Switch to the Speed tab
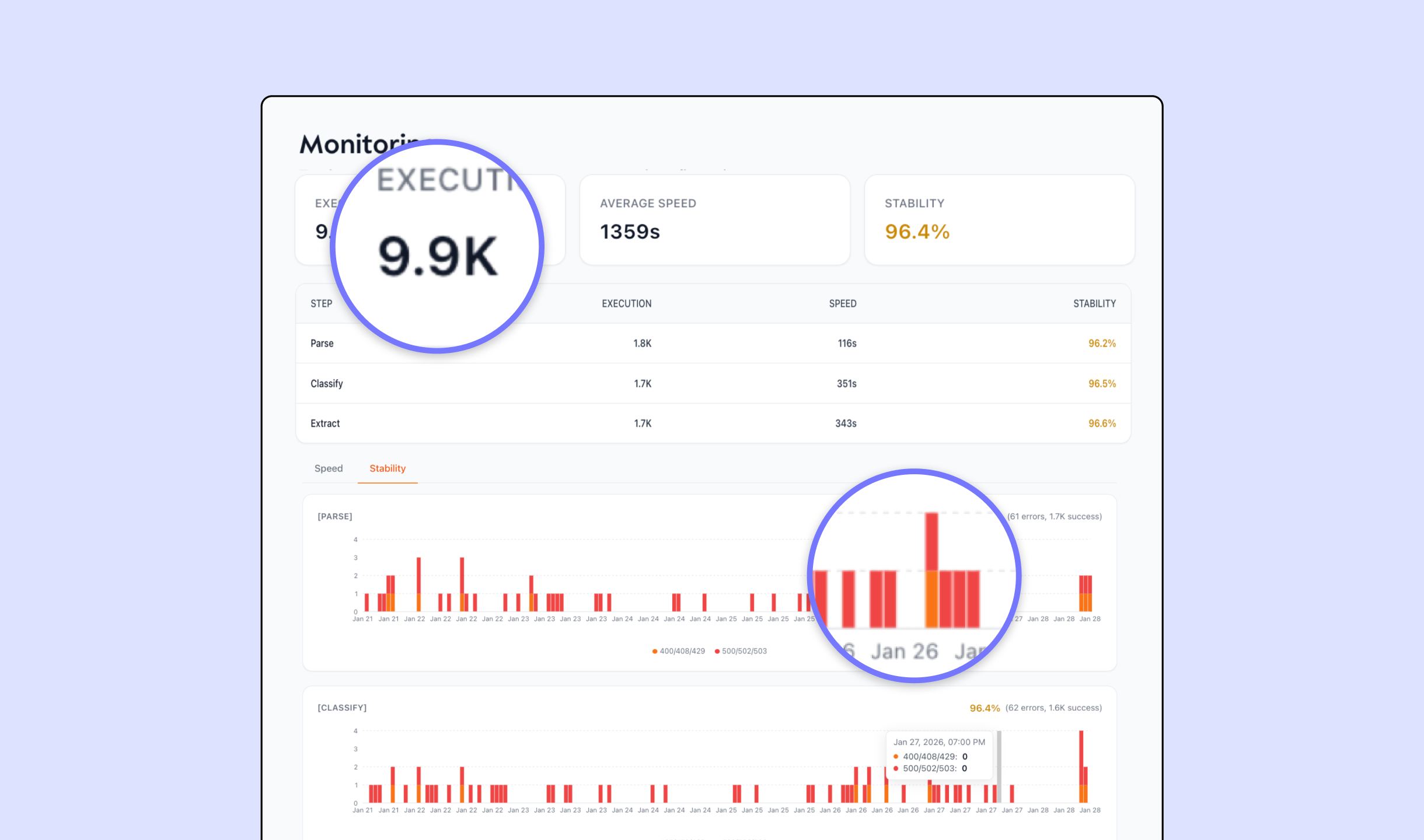This screenshot has width=1424, height=840. 328,468
